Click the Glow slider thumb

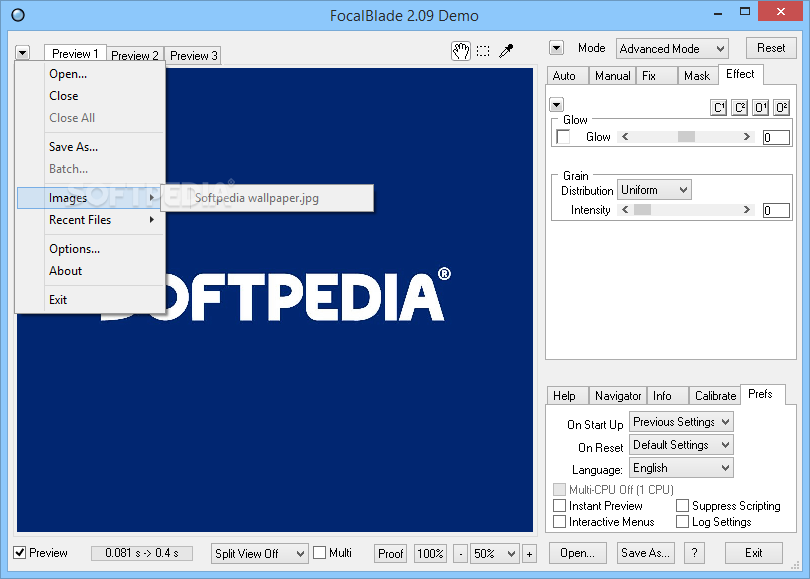686,137
